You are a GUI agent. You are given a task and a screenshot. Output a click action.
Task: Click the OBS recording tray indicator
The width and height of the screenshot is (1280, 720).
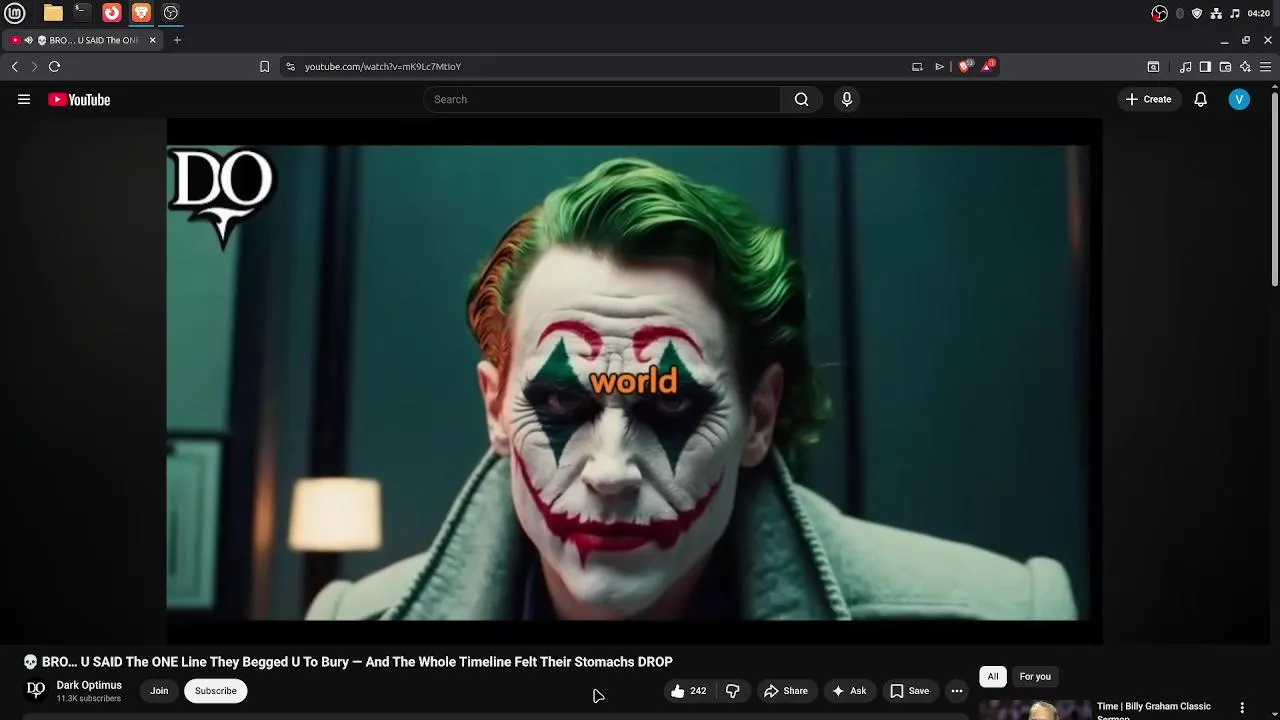[1159, 13]
